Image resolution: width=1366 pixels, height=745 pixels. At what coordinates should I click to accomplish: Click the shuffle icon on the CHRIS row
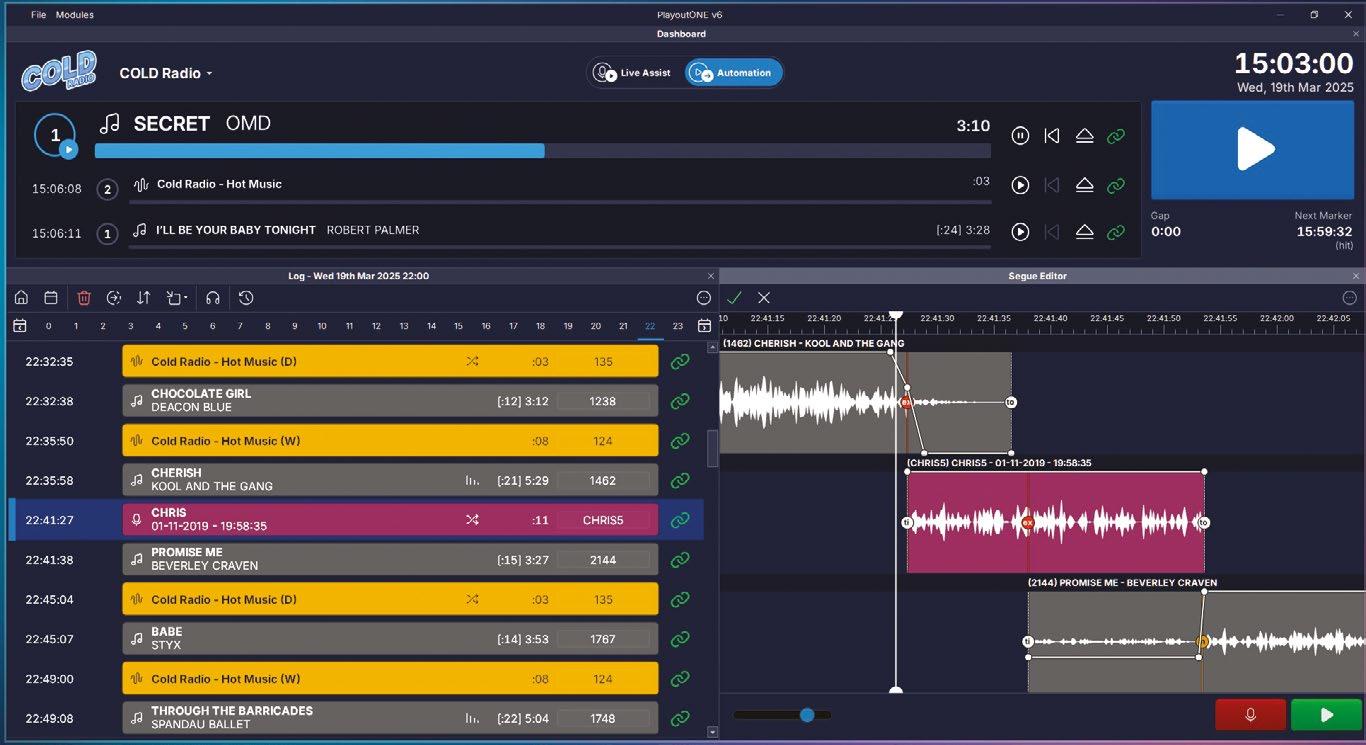point(472,520)
